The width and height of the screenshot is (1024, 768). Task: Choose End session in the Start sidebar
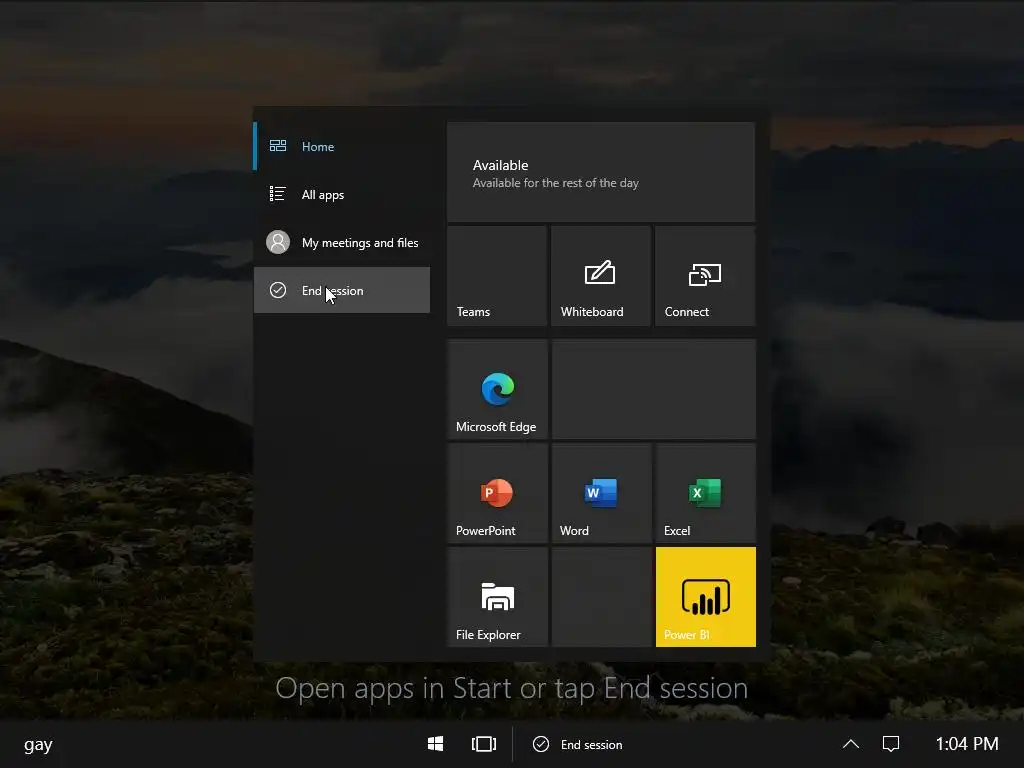[342, 290]
